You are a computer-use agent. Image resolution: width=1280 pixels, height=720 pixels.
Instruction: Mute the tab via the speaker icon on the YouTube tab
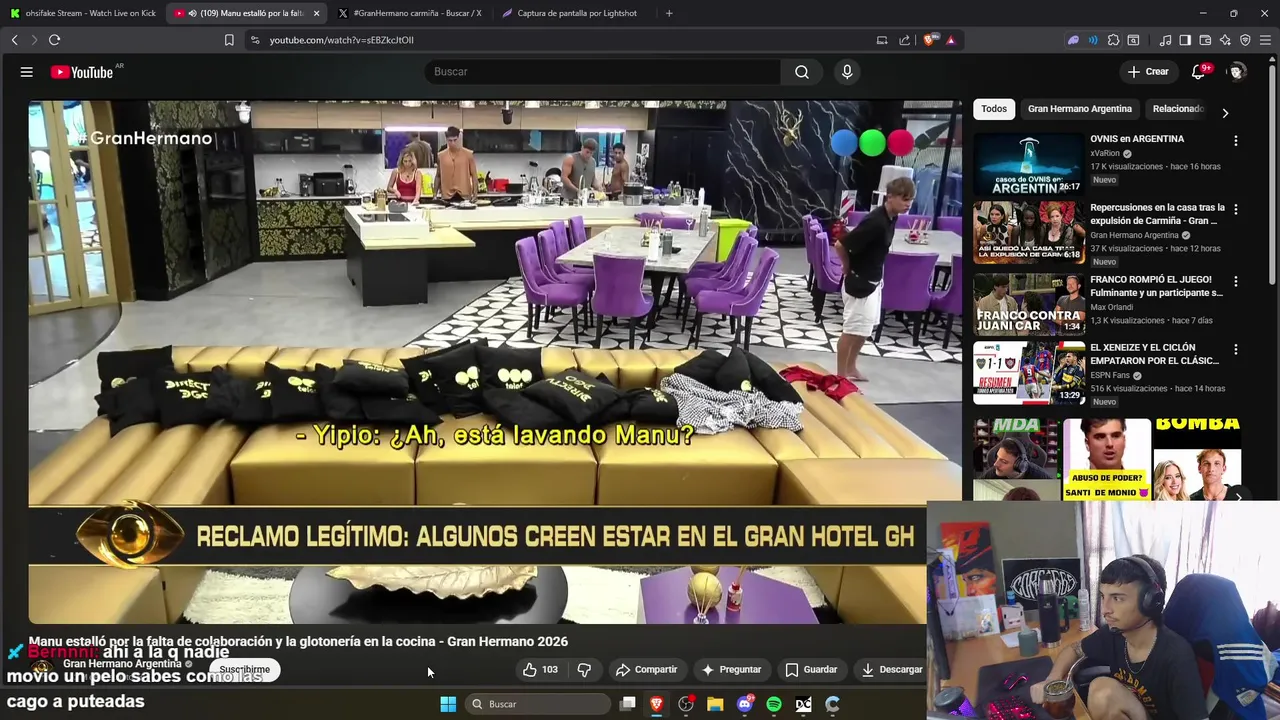192,13
